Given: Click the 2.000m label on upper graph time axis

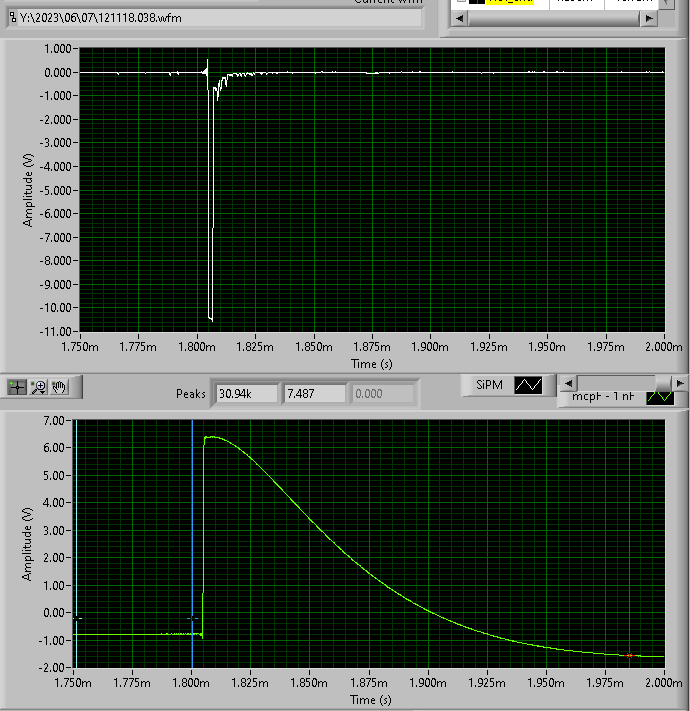Looking at the screenshot, I should 664,347.
